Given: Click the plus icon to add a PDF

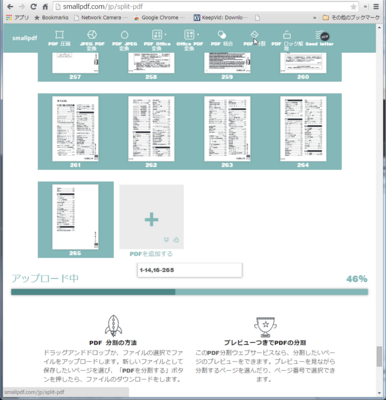Looking at the screenshot, I should click(x=151, y=219).
